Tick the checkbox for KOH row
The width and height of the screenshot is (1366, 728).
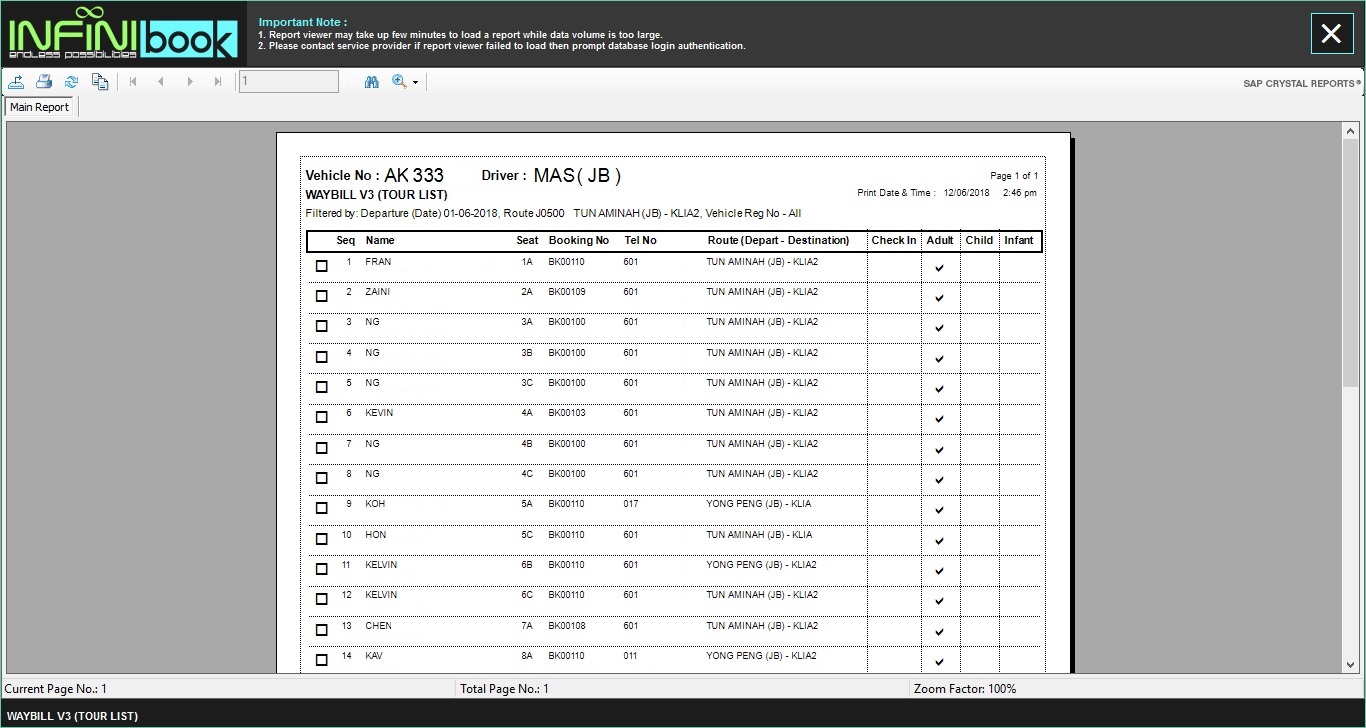(x=321, y=508)
